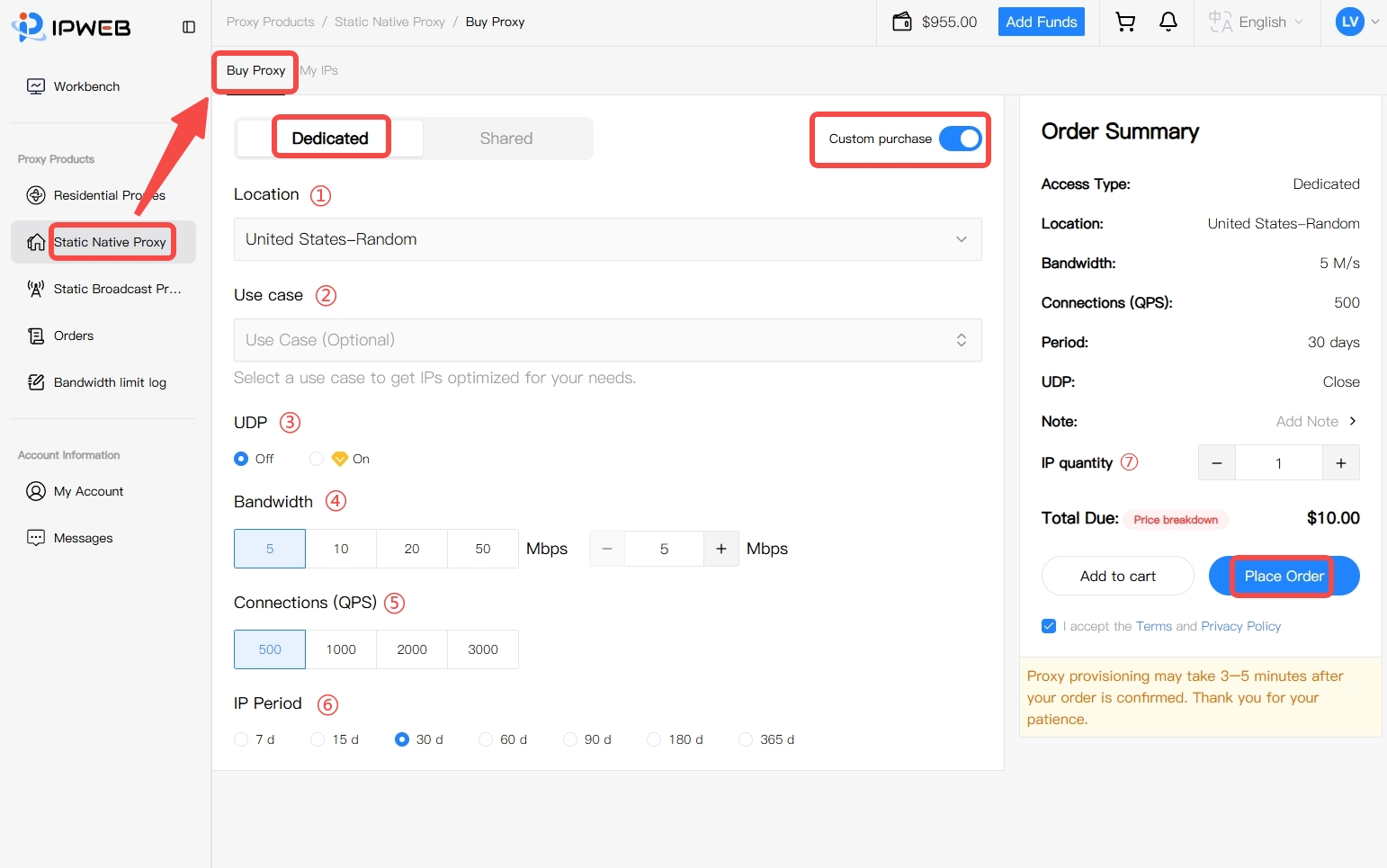The image size is (1387, 868).
Task: Choose 90 d IP period
Action: [570, 739]
